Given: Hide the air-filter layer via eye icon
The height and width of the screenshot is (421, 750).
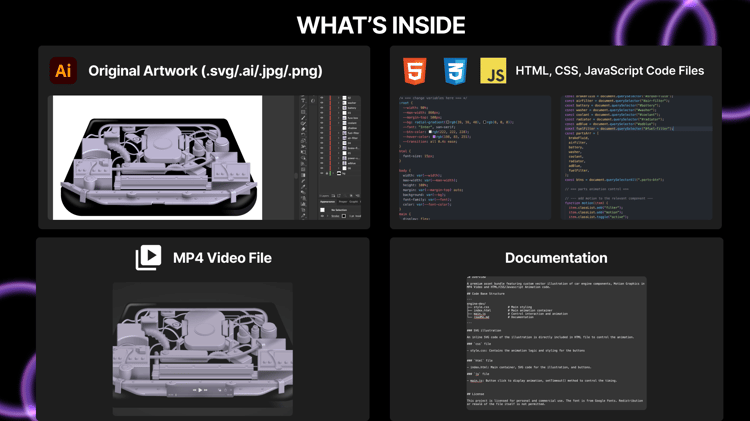Looking at the screenshot, I should coord(322,138).
